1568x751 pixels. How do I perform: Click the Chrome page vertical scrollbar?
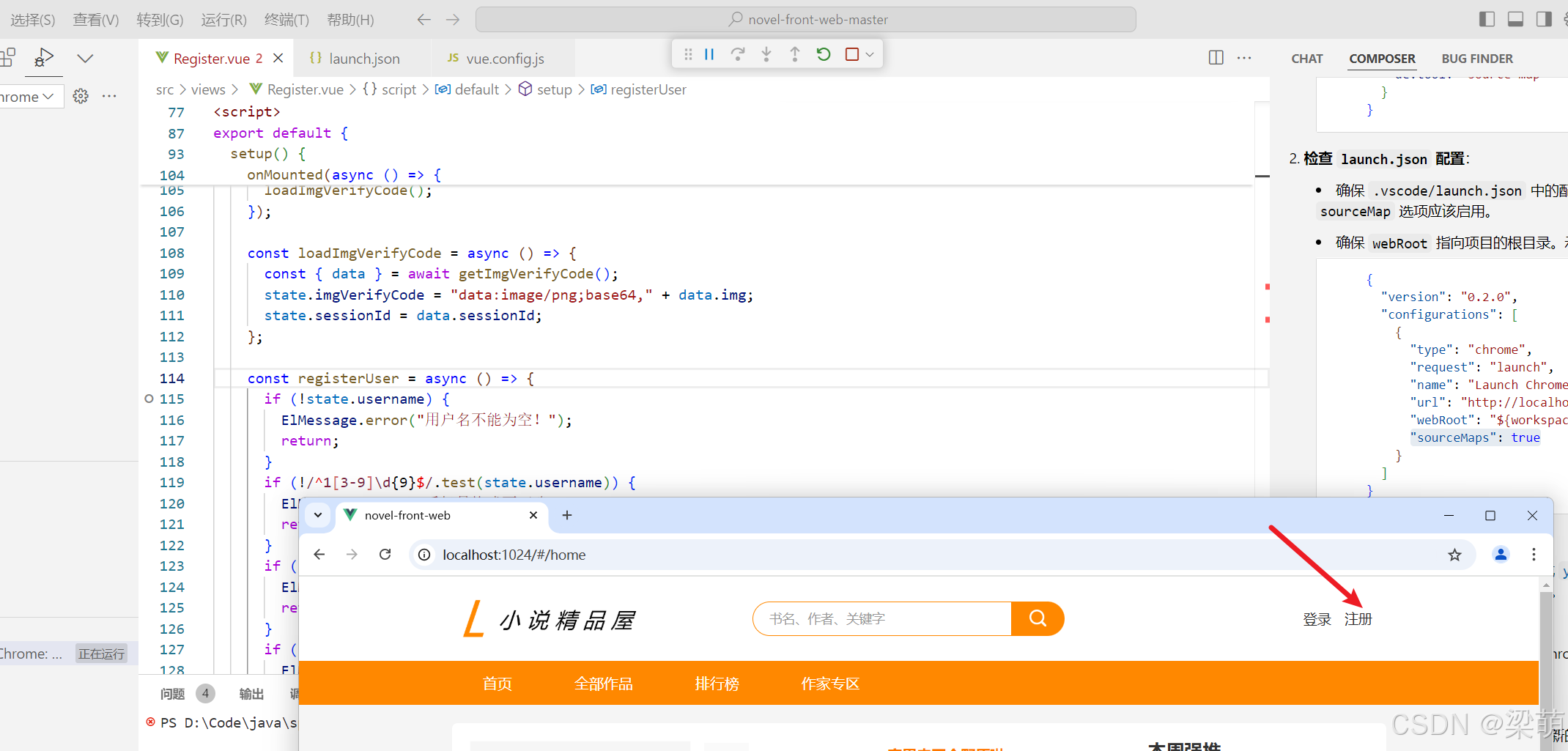click(x=1546, y=664)
